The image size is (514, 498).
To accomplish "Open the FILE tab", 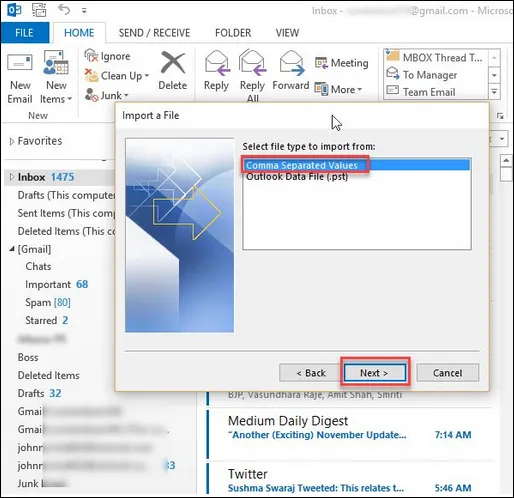I will (24, 33).
